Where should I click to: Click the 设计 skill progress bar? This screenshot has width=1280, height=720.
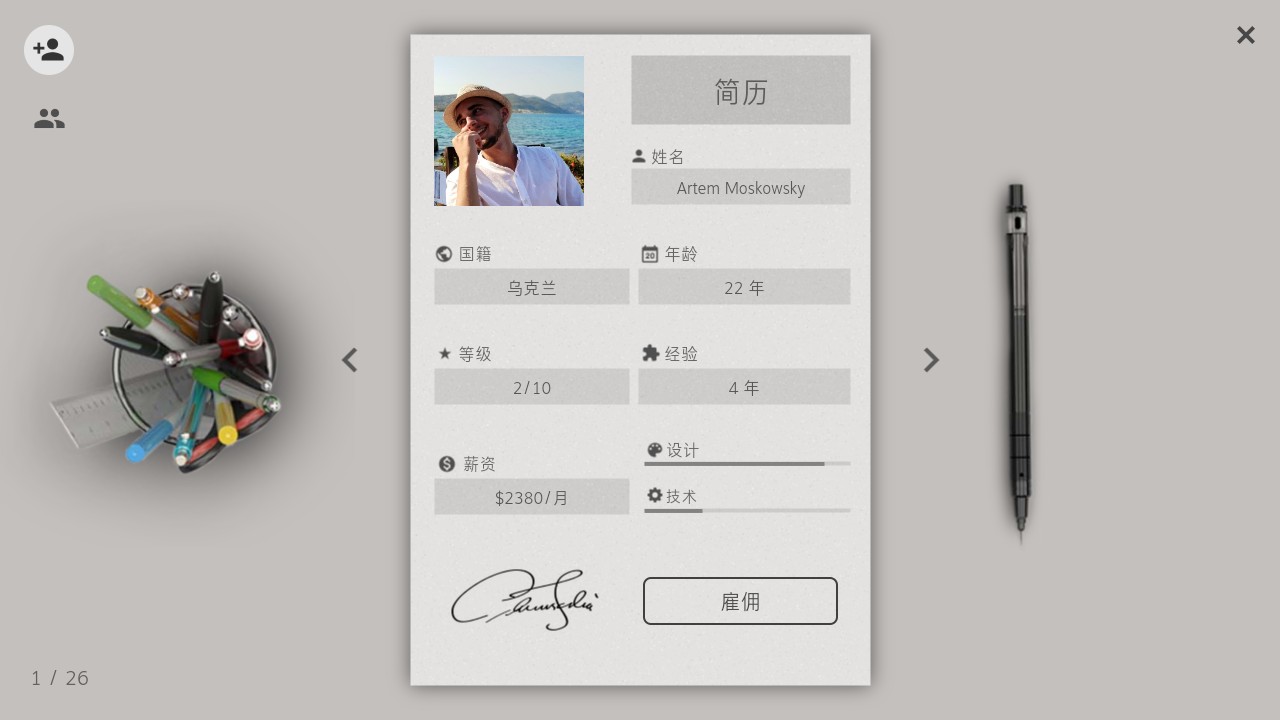click(747, 464)
